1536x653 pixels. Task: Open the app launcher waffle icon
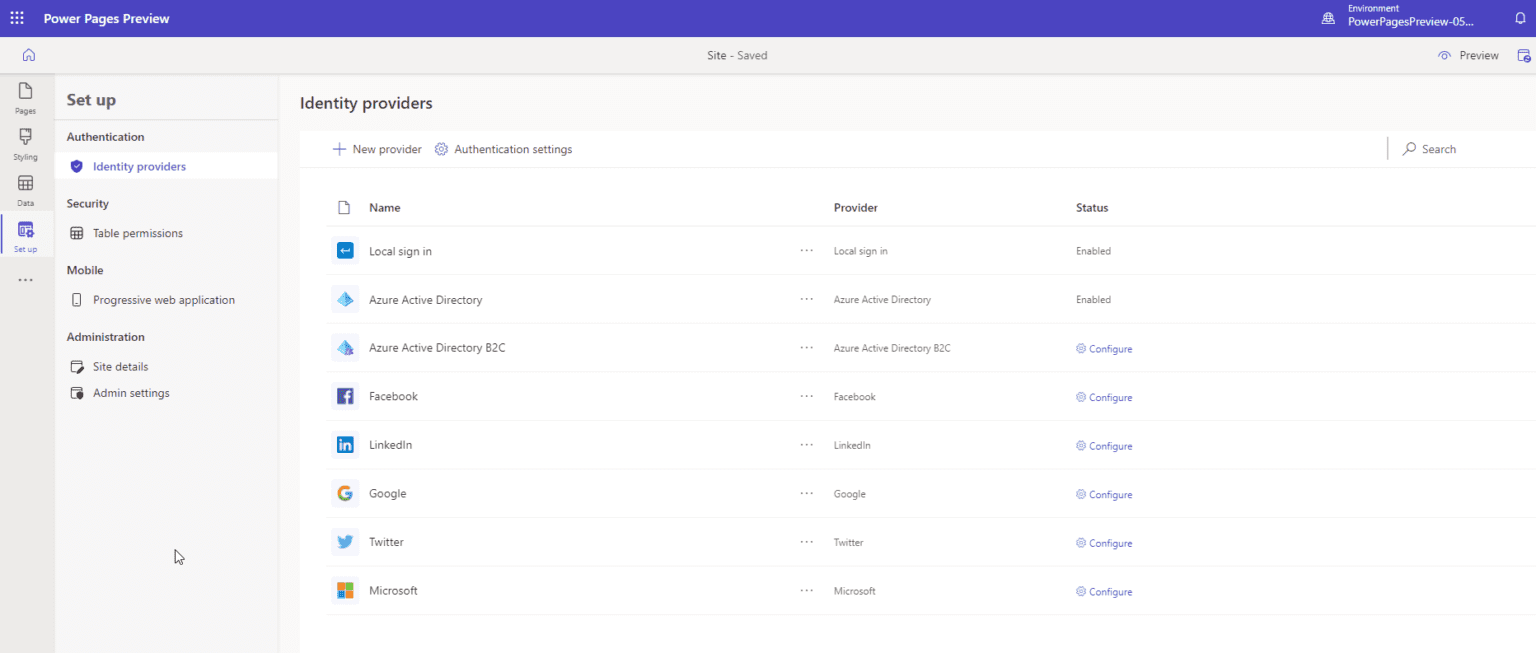(16, 17)
